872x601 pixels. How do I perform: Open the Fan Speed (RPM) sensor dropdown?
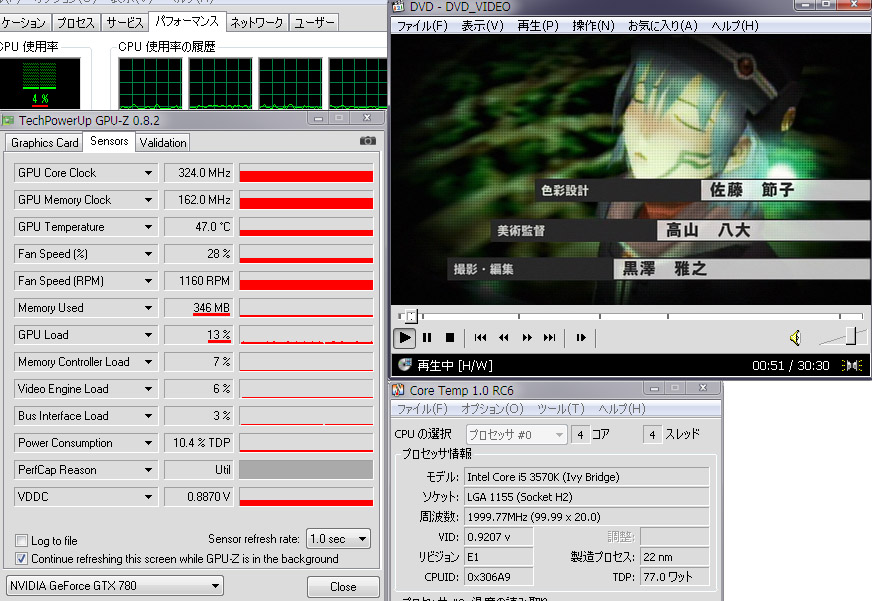(148, 281)
